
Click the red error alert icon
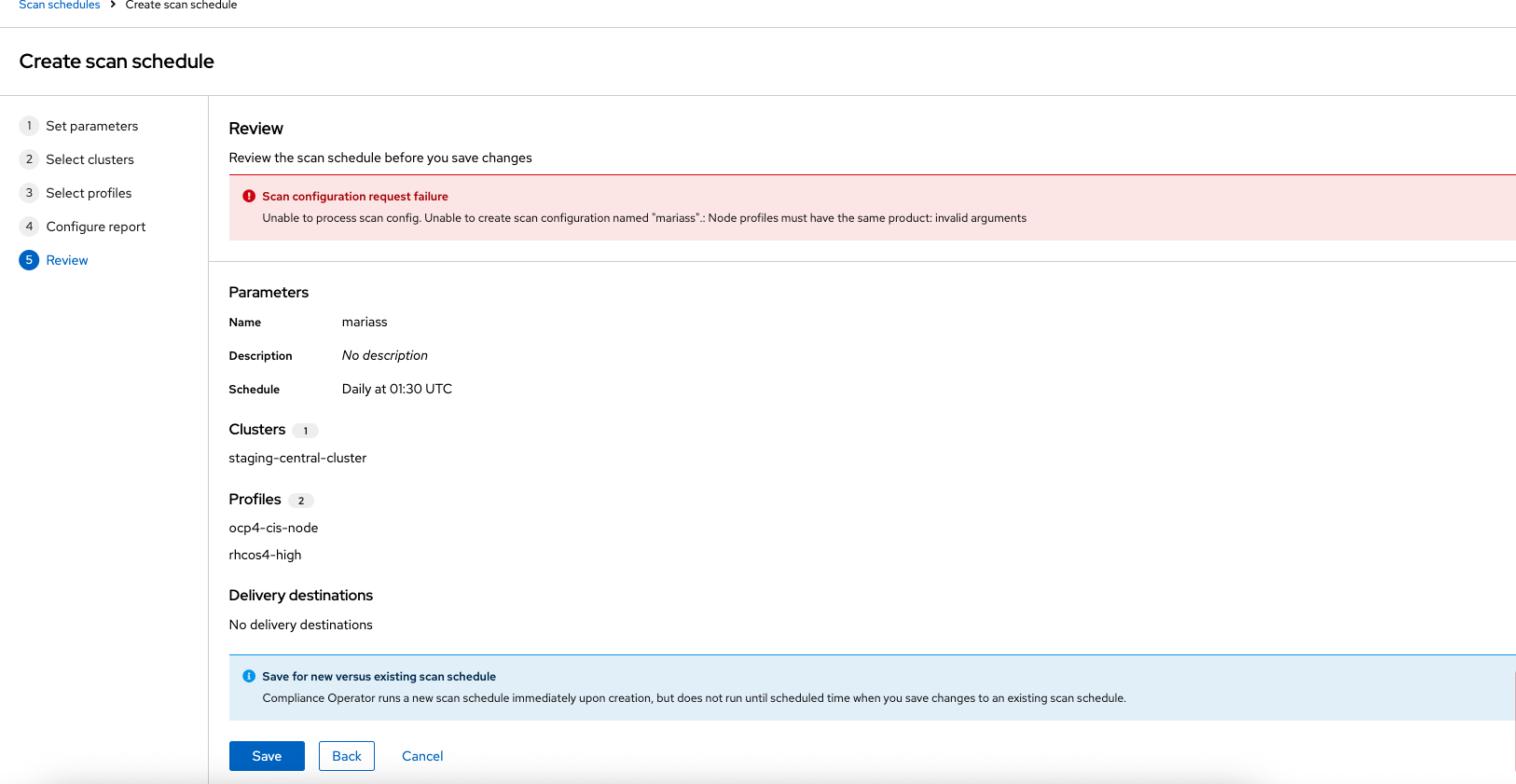(249, 197)
